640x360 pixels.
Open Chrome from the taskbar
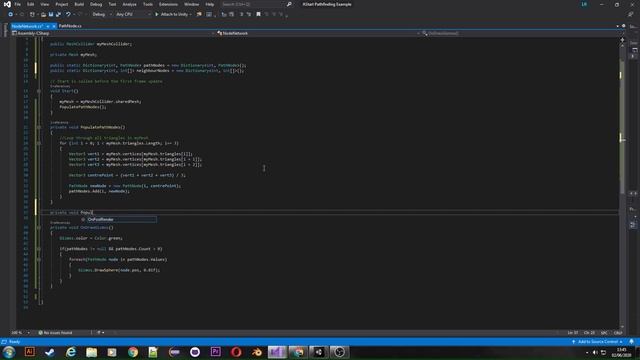(133, 352)
